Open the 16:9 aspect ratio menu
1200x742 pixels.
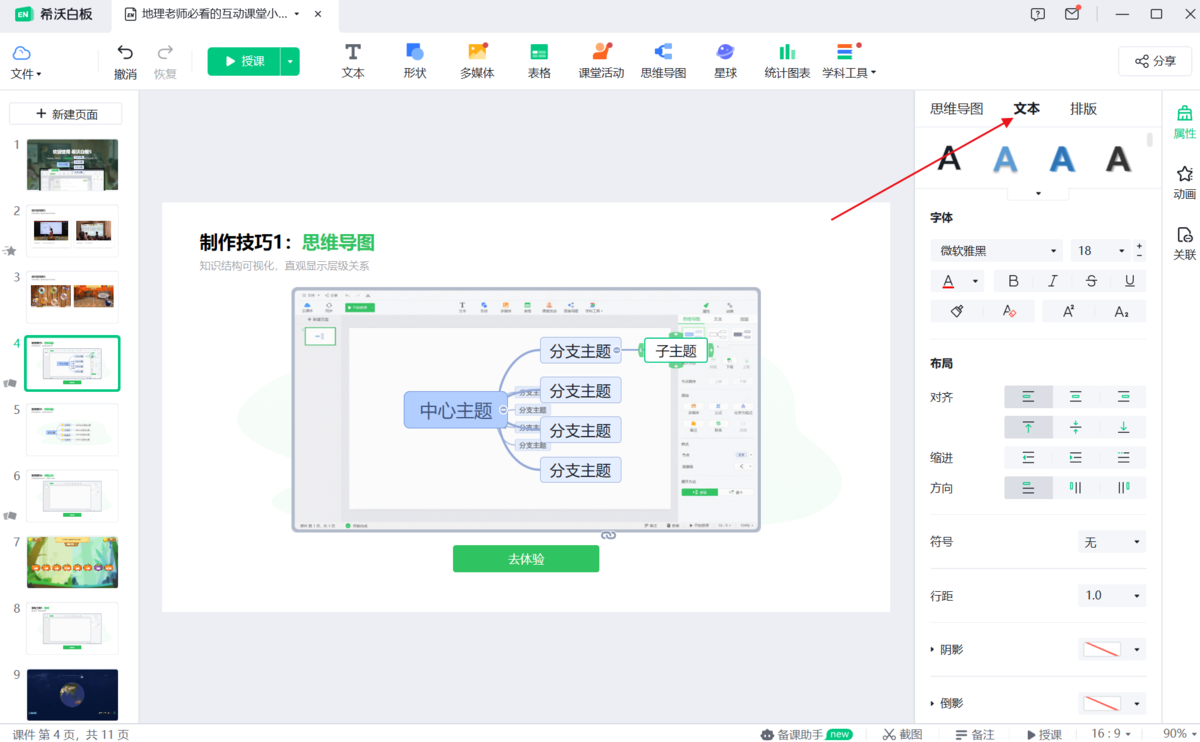point(1112,734)
